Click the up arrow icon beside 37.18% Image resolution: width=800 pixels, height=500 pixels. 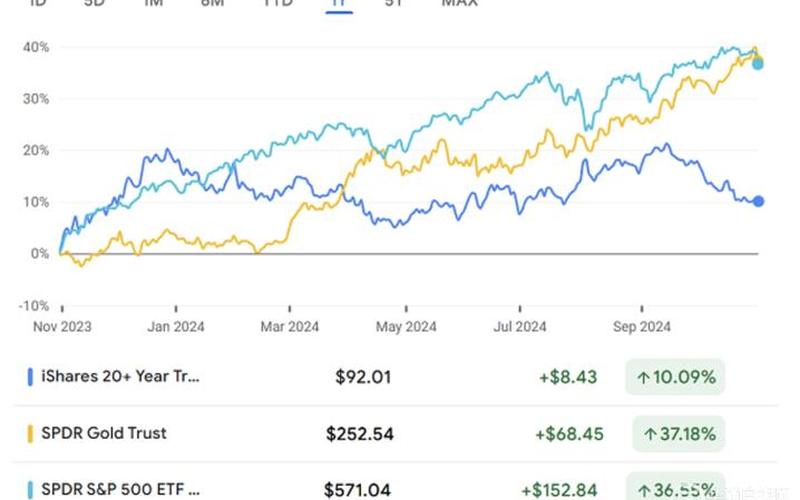[x=650, y=433]
